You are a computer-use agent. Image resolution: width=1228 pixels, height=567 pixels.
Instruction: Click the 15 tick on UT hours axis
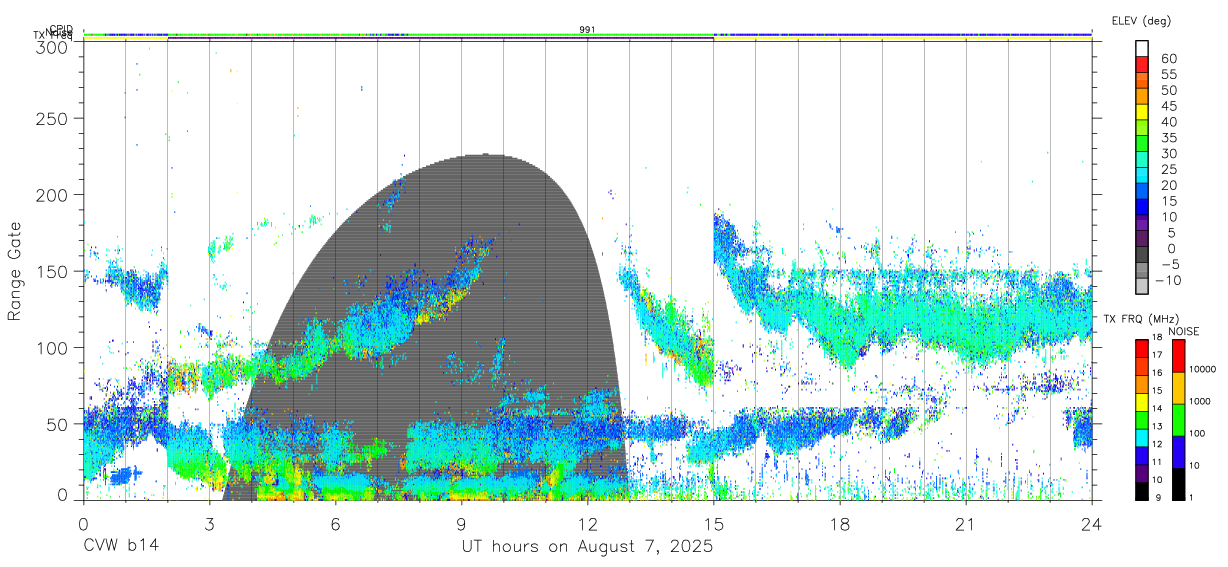pos(714,524)
